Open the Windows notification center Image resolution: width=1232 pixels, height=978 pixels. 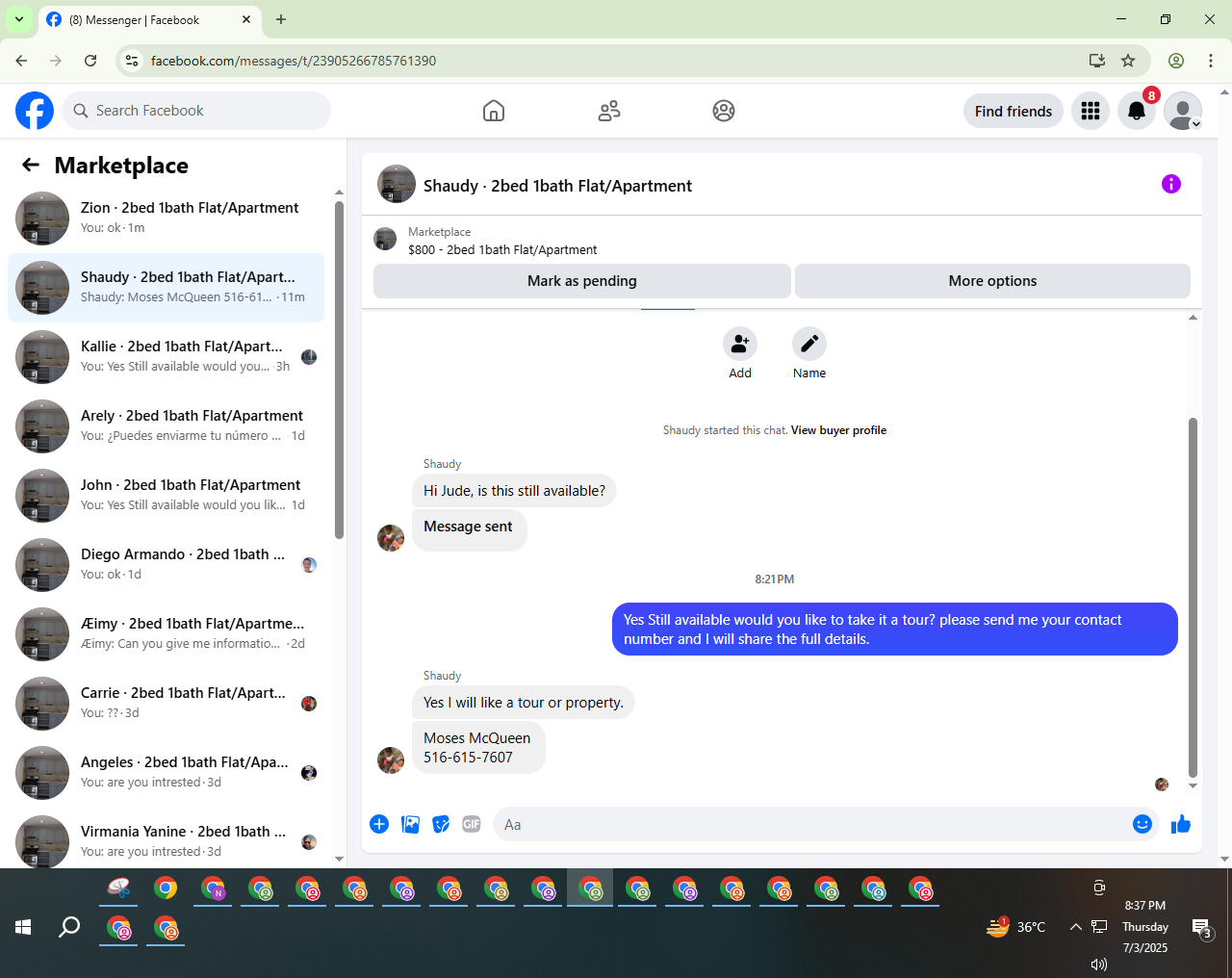[x=1202, y=928]
